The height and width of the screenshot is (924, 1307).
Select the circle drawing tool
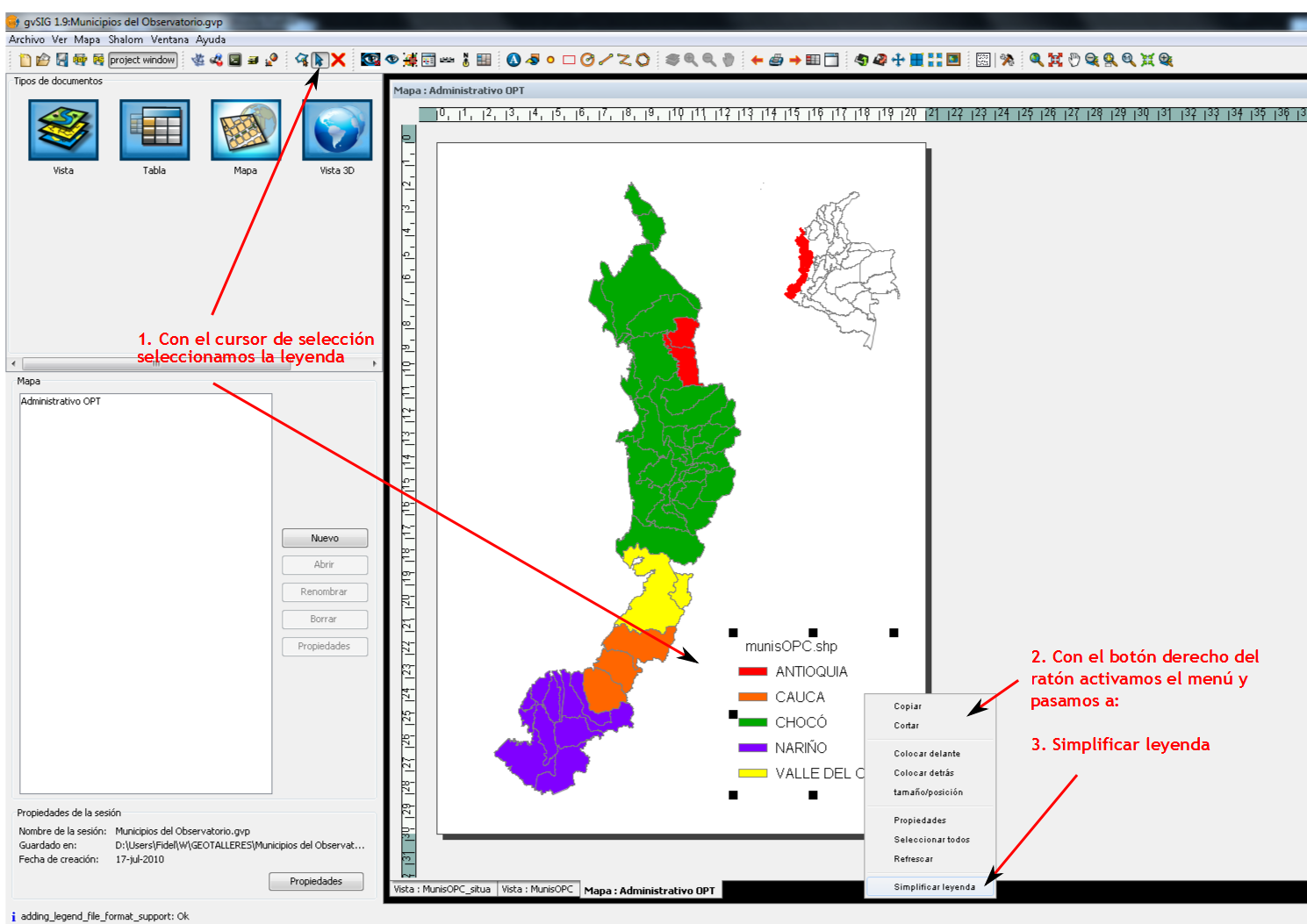pyautogui.click(x=587, y=60)
